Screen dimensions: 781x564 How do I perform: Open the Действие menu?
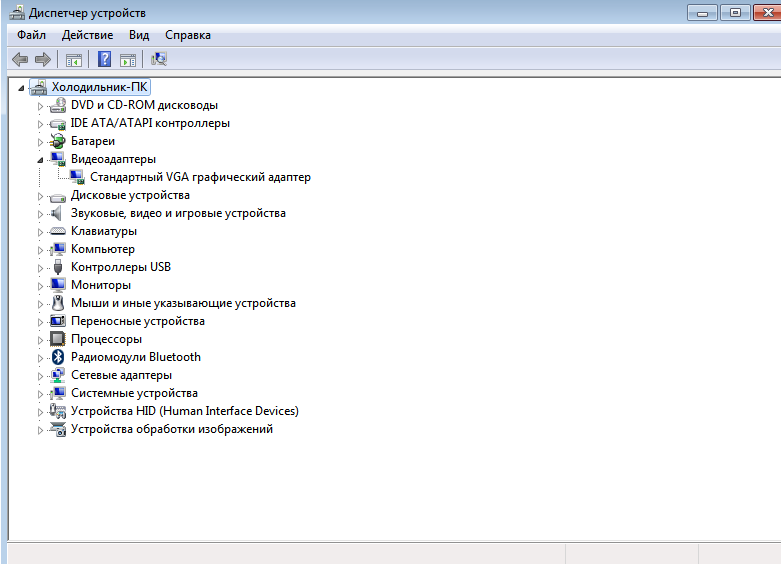point(87,35)
